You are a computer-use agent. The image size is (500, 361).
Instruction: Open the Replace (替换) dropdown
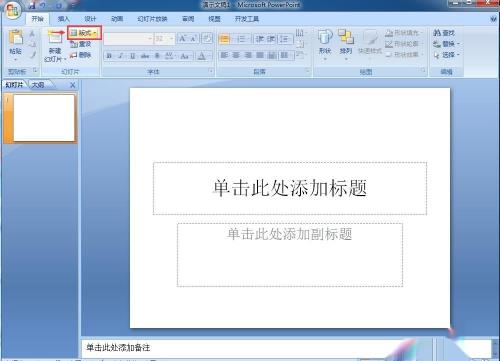click(x=446, y=44)
